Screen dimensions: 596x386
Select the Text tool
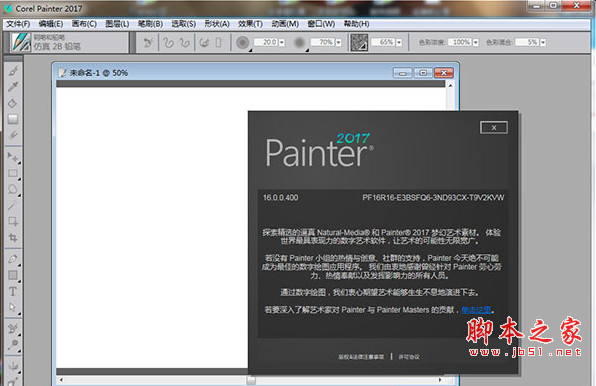tap(13, 291)
